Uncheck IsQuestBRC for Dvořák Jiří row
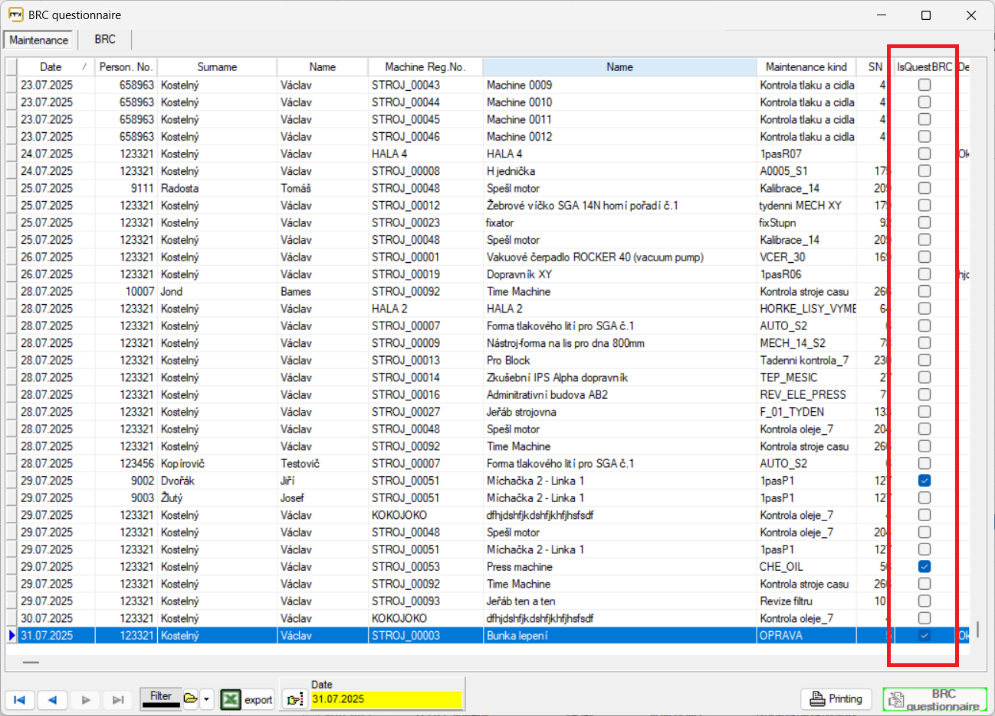Viewport: 995px width, 716px height. pos(925,481)
